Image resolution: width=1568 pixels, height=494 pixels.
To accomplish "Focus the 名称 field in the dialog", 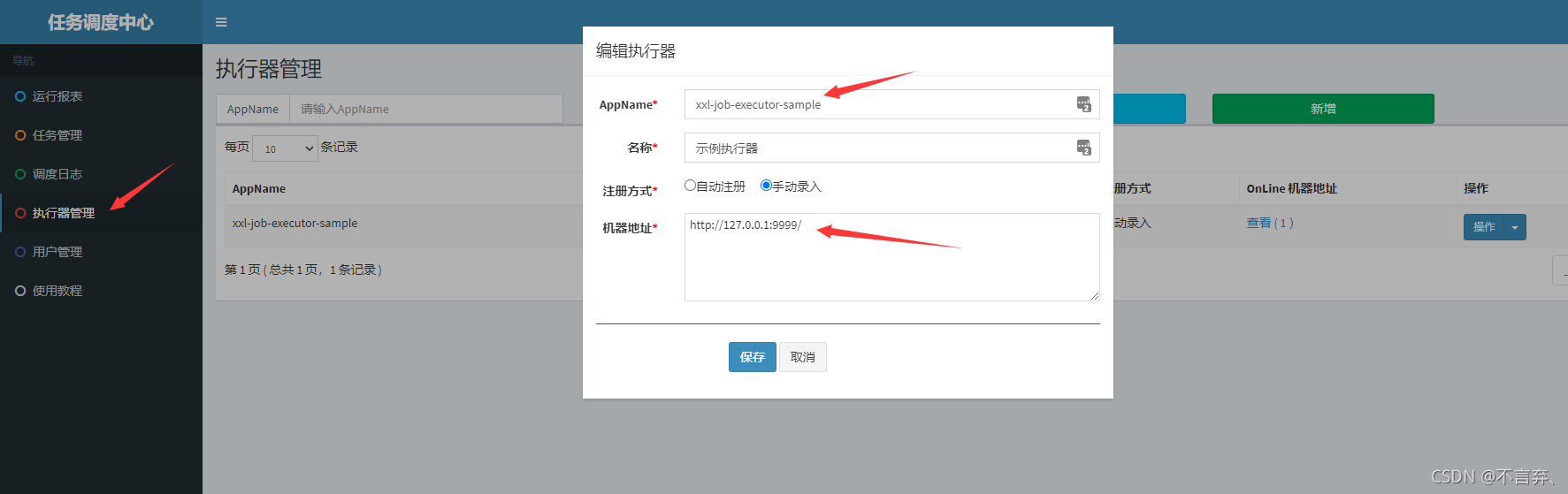I will [891, 148].
